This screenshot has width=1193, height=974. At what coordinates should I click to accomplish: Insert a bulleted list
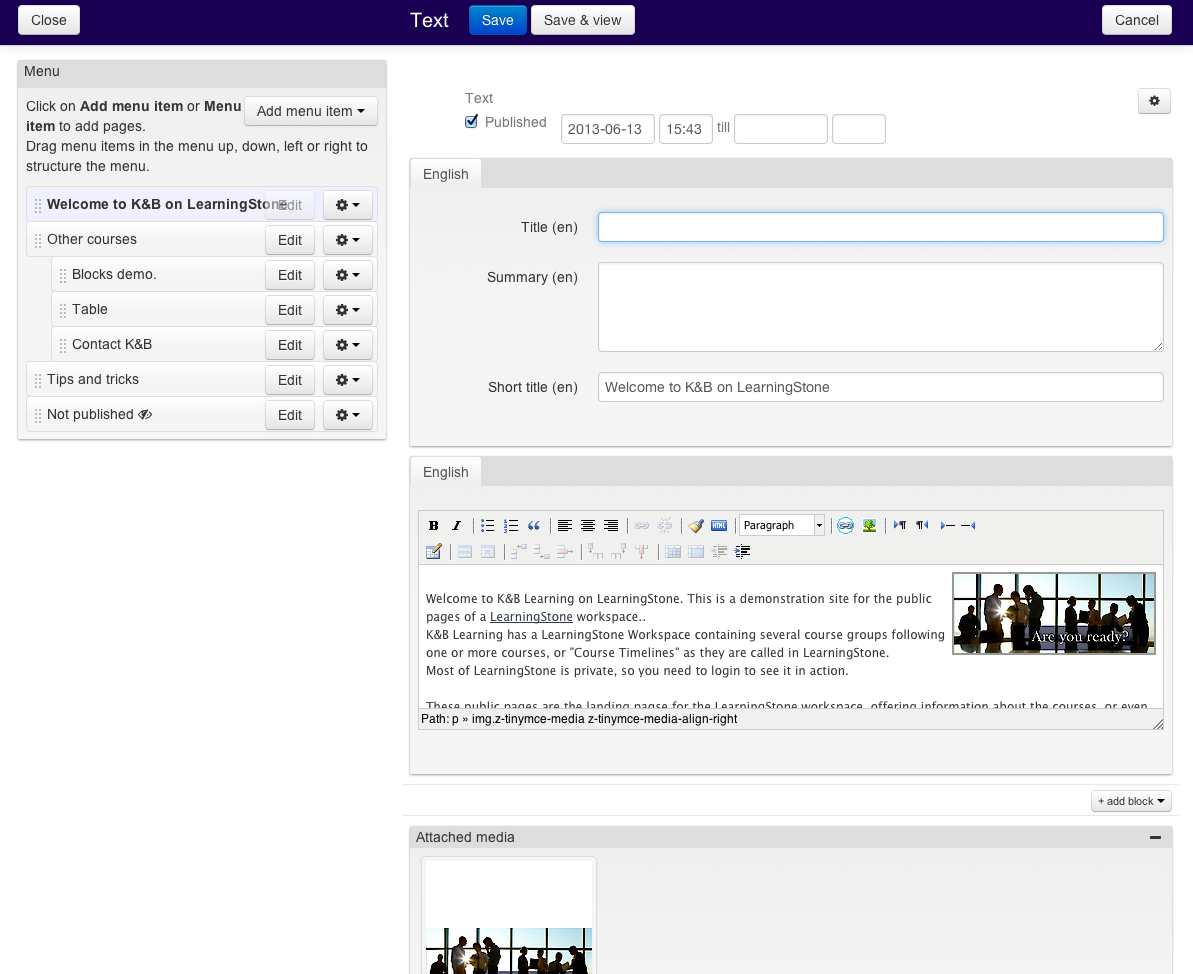tap(488, 525)
